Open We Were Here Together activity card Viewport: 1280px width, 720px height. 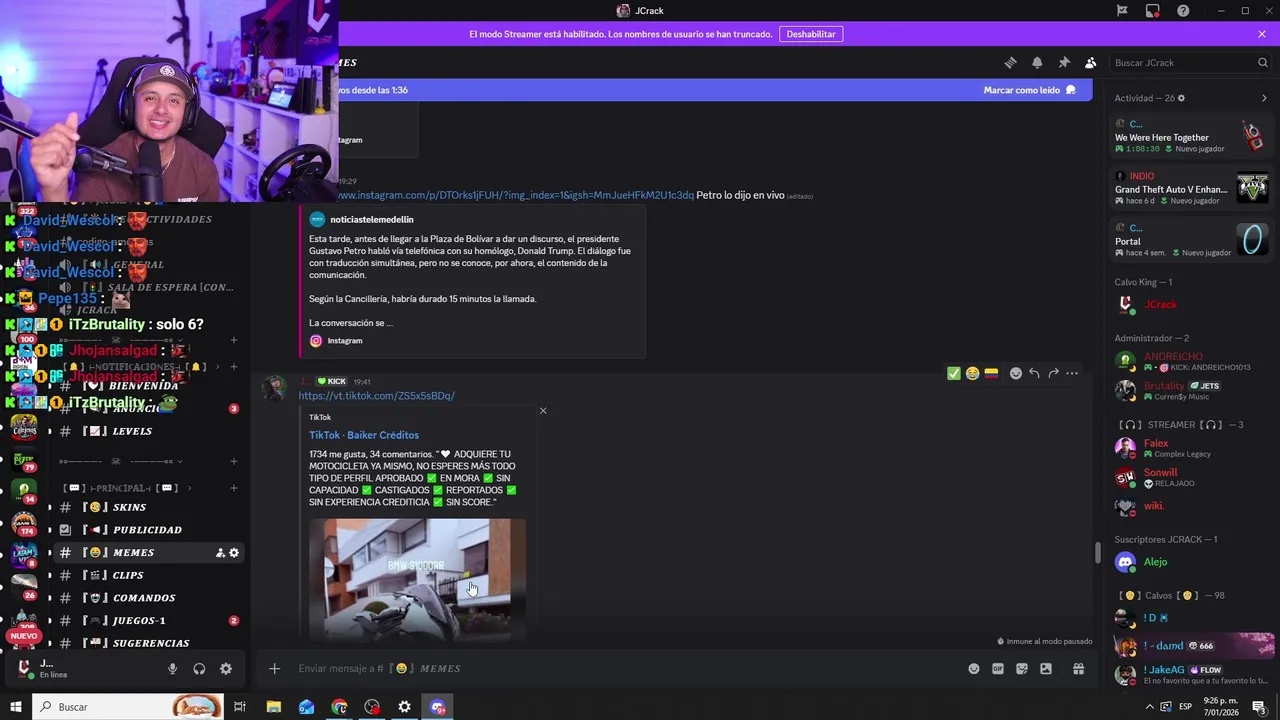coord(1190,136)
